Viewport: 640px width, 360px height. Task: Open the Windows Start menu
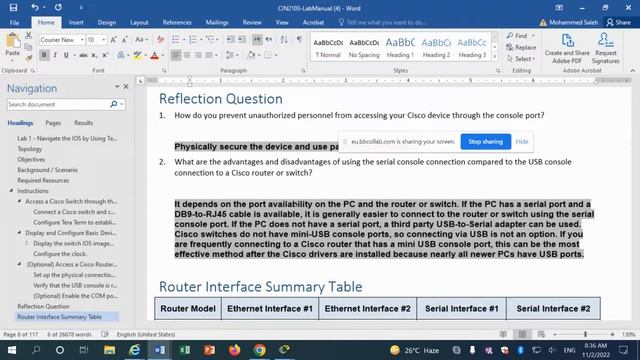pos(11,350)
